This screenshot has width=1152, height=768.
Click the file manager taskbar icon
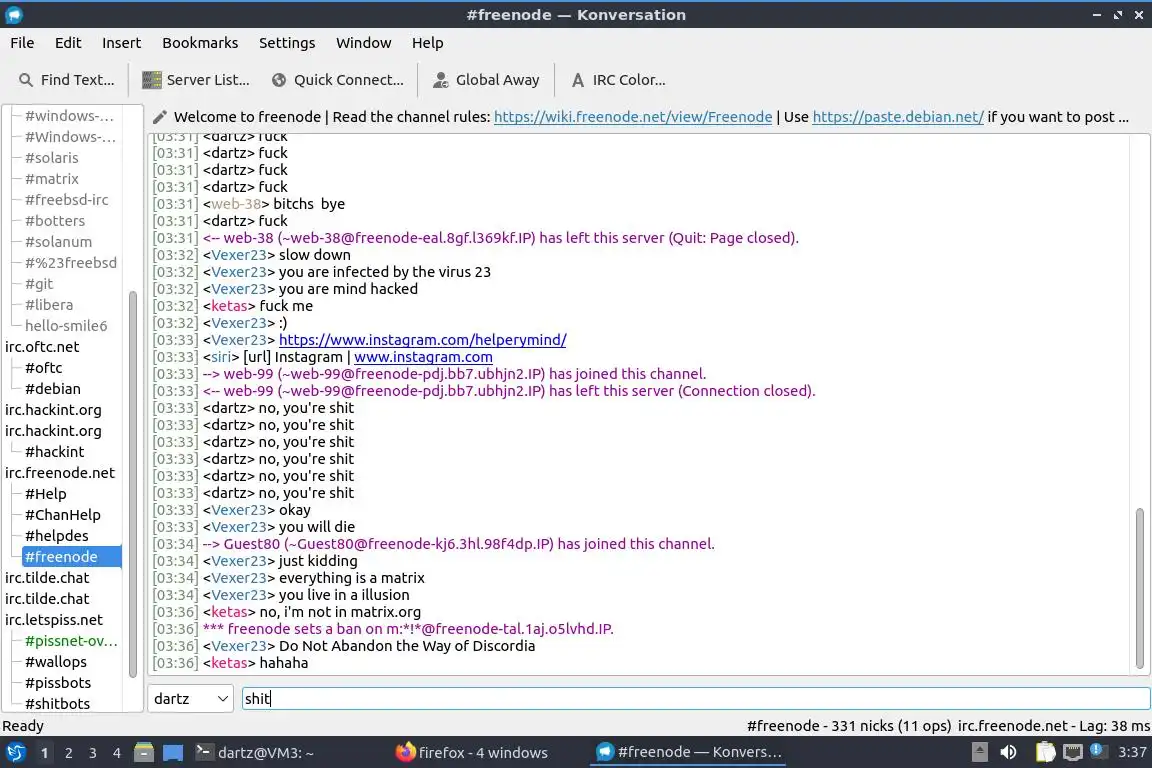(x=144, y=753)
